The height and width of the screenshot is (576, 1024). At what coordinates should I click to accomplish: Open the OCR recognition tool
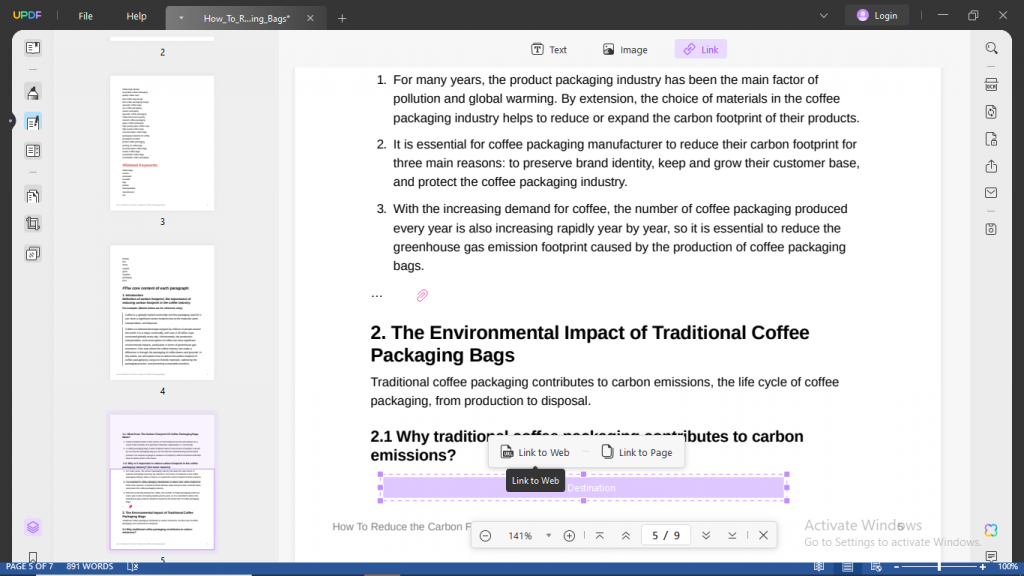[x=991, y=84]
